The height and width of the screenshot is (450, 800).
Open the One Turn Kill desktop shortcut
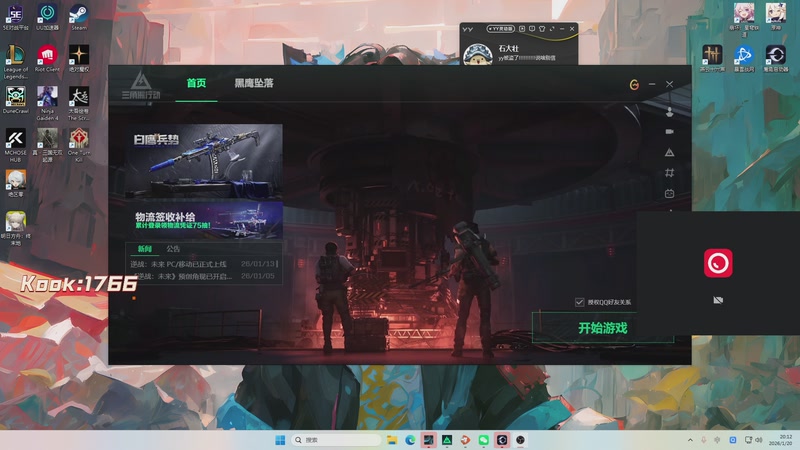pyautogui.click(x=79, y=145)
